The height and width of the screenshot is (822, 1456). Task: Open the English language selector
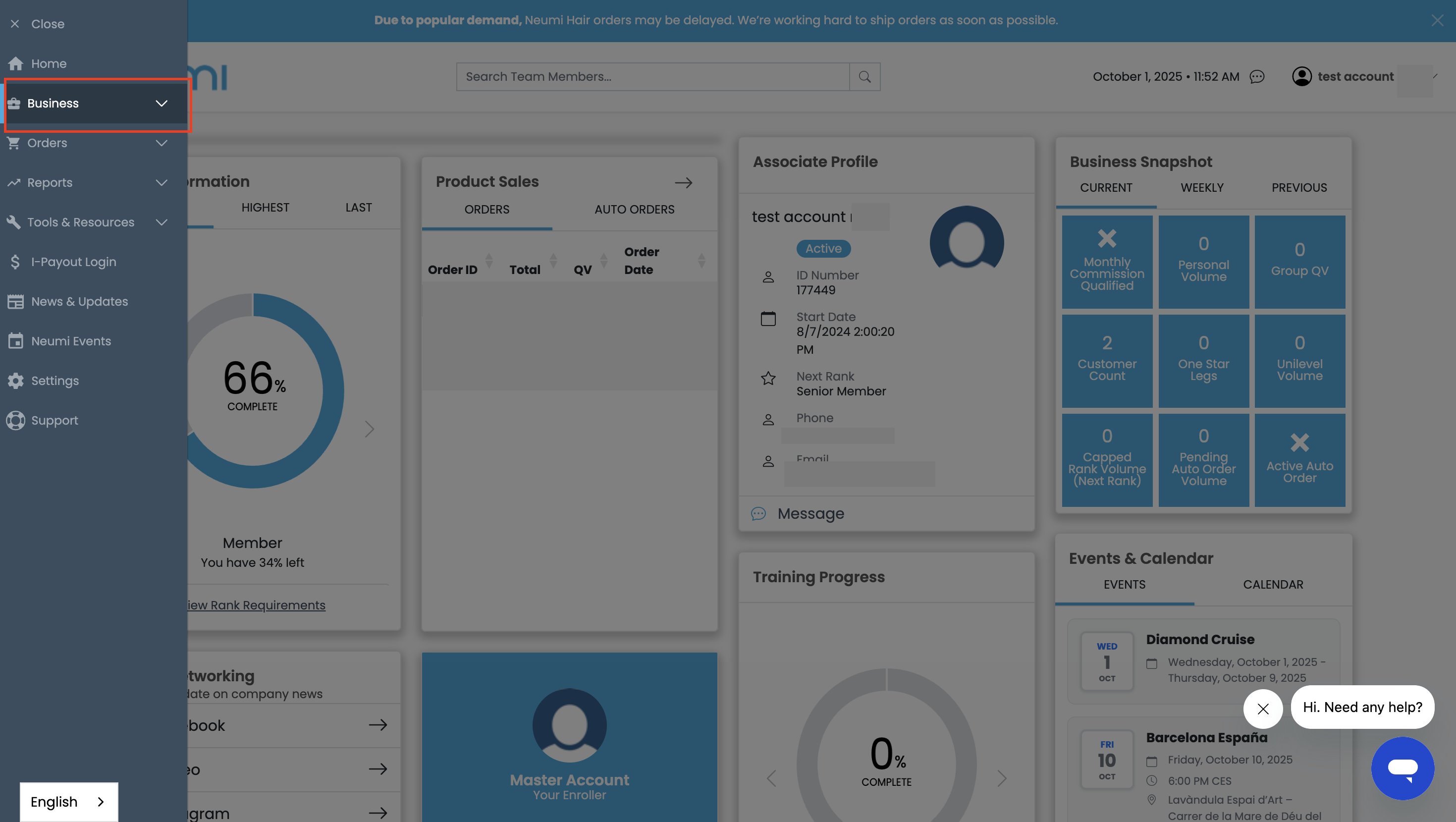68,801
